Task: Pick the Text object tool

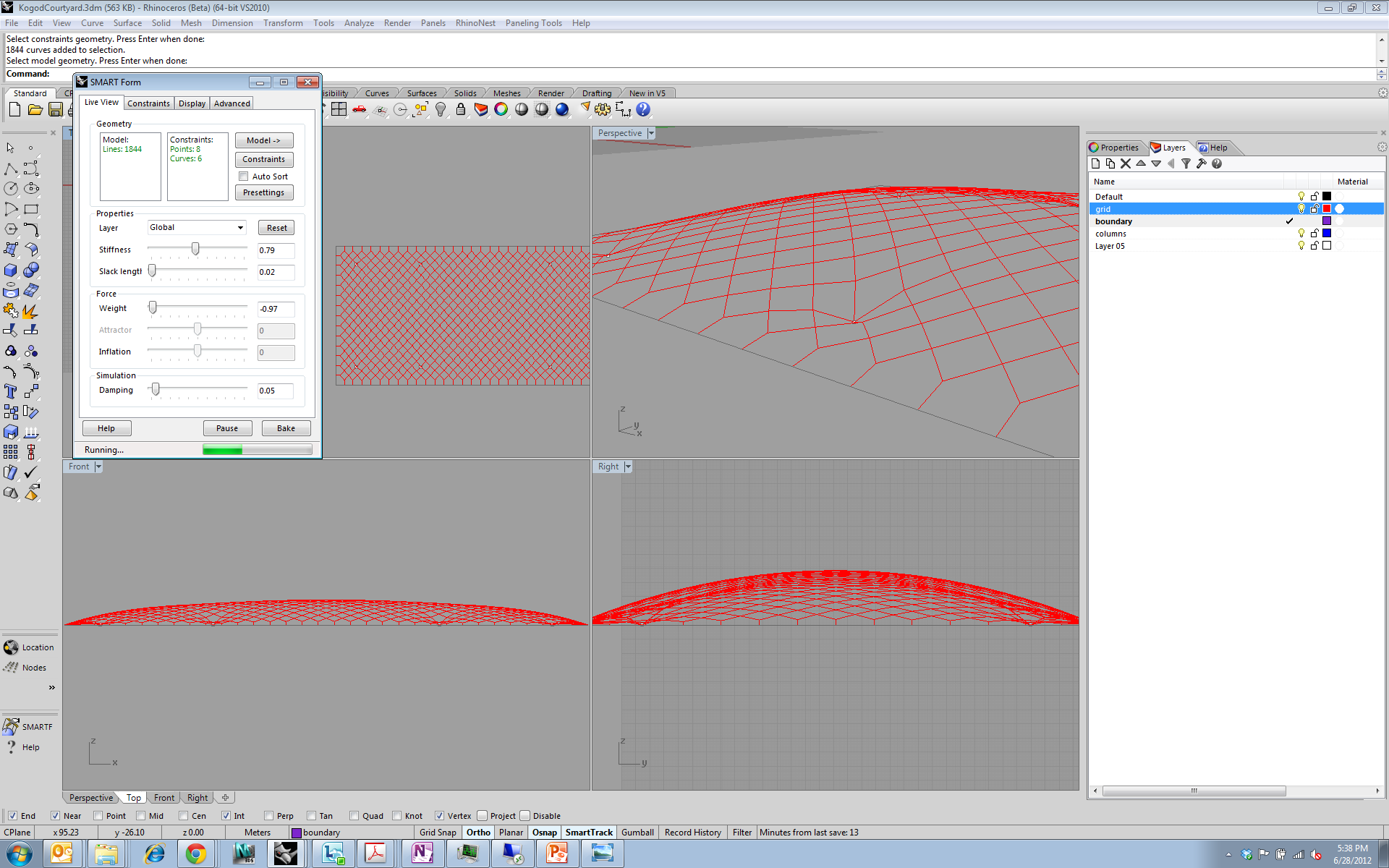Action: click(x=11, y=391)
